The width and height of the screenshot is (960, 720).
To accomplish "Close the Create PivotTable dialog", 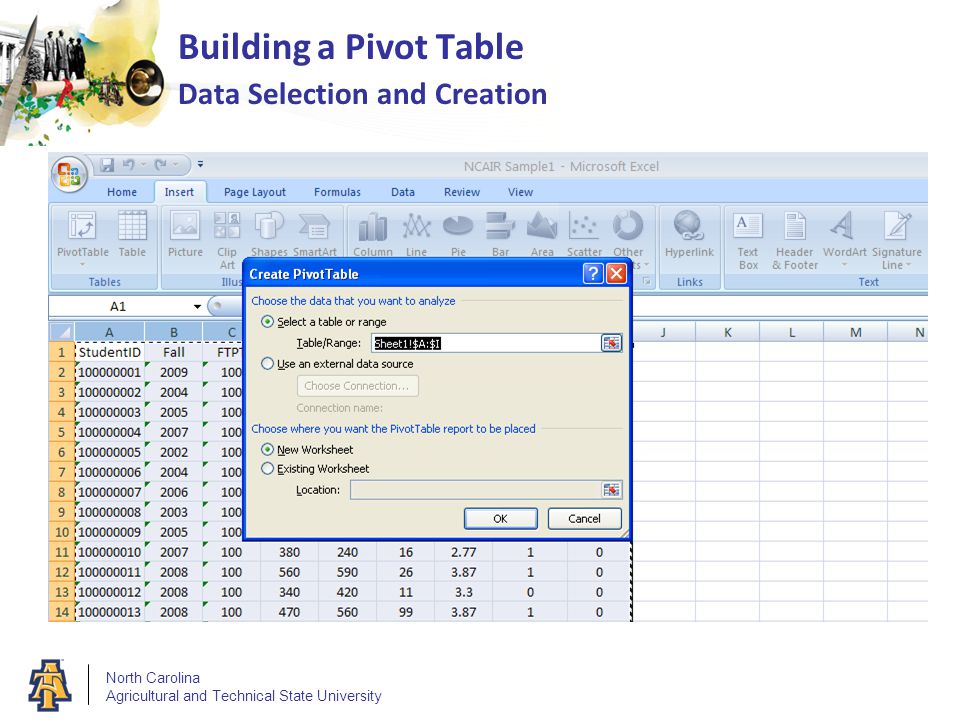I will click(x=617, y=274).
